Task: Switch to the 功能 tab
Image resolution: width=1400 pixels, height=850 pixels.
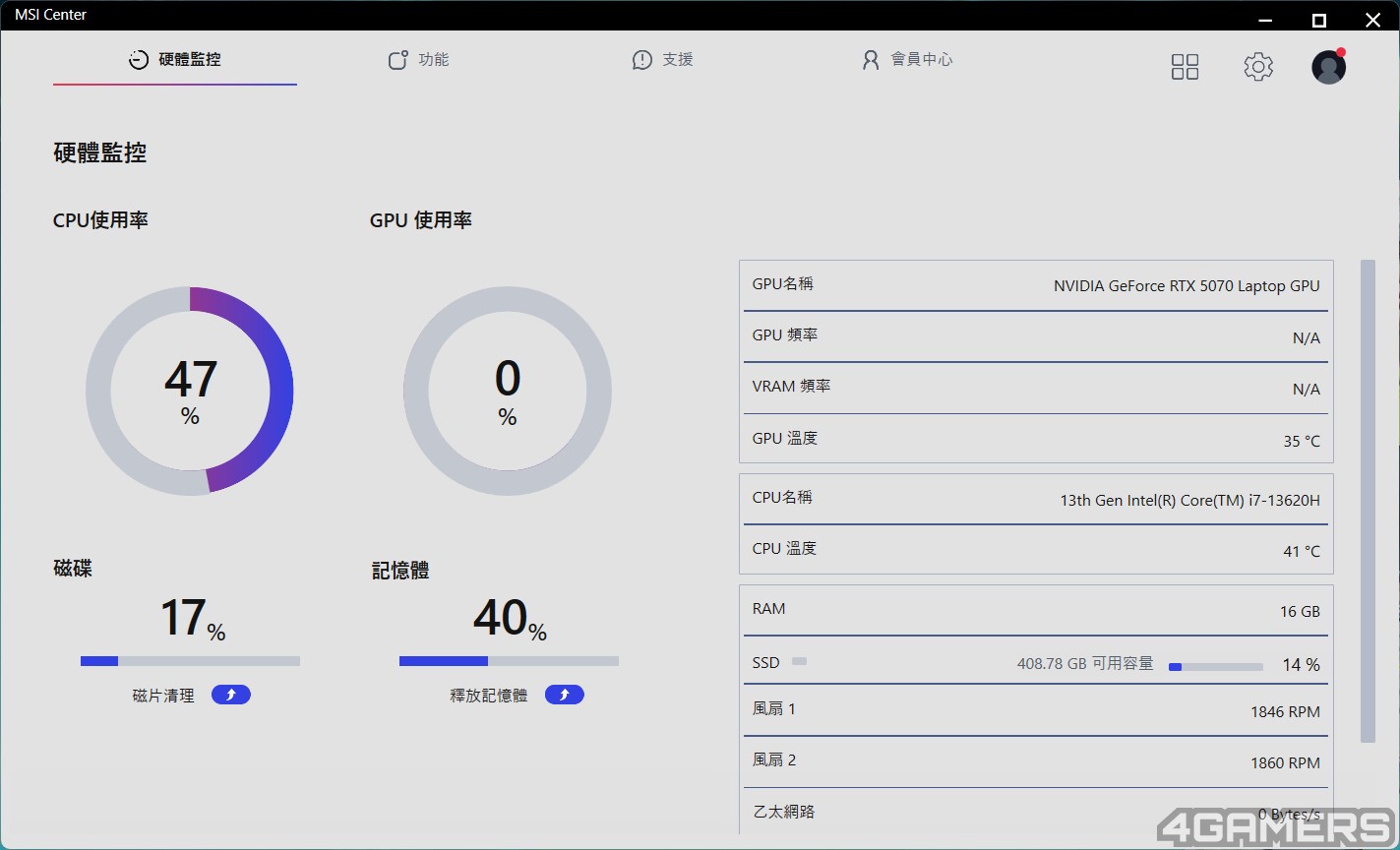Action: click(419, 60)
